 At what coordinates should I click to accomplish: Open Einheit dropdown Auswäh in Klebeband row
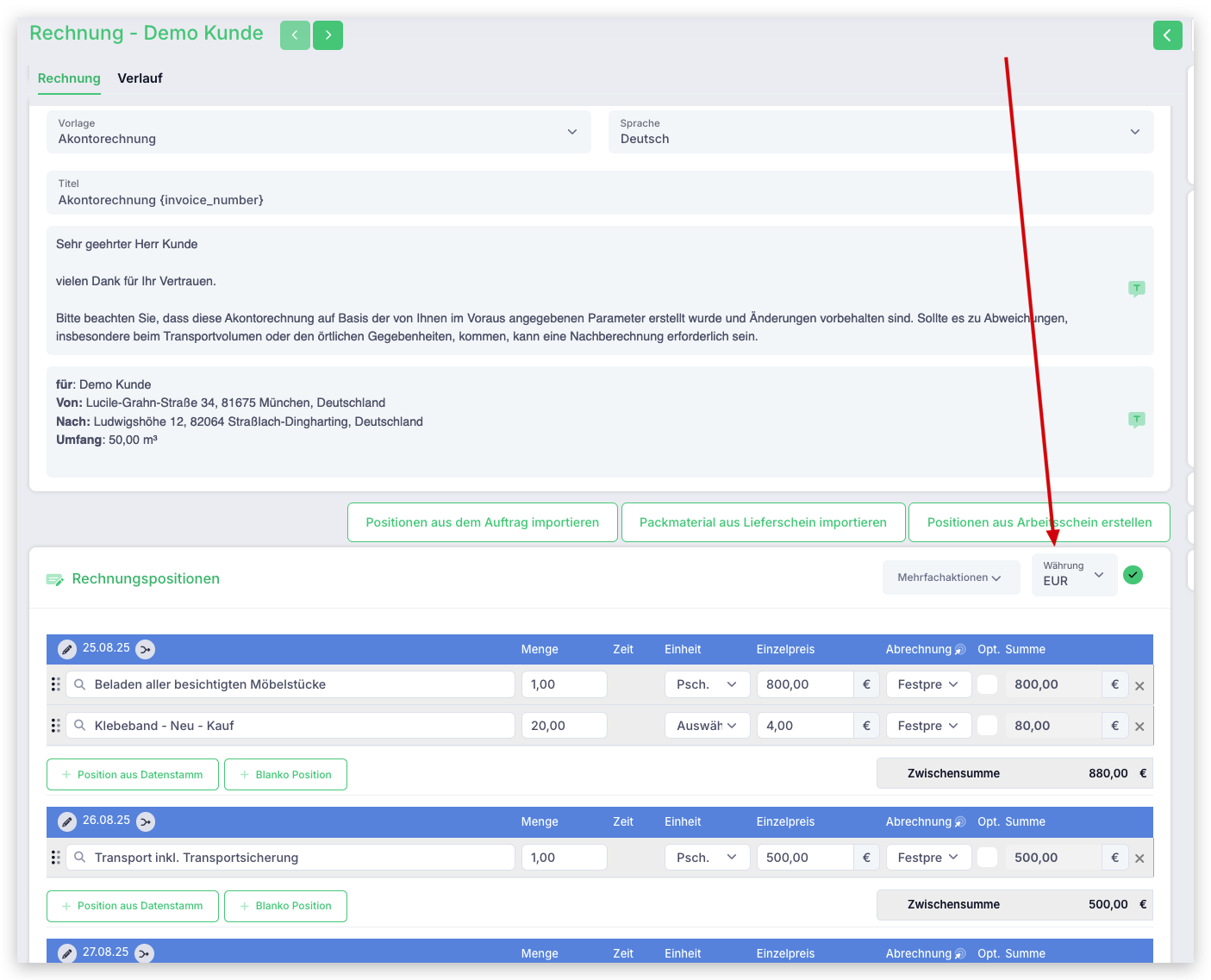(x=707, y=726)
